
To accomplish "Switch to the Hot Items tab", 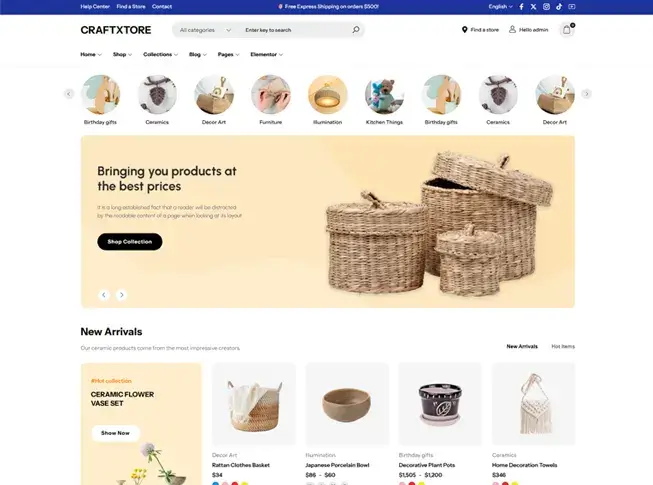I will (563, 346).
